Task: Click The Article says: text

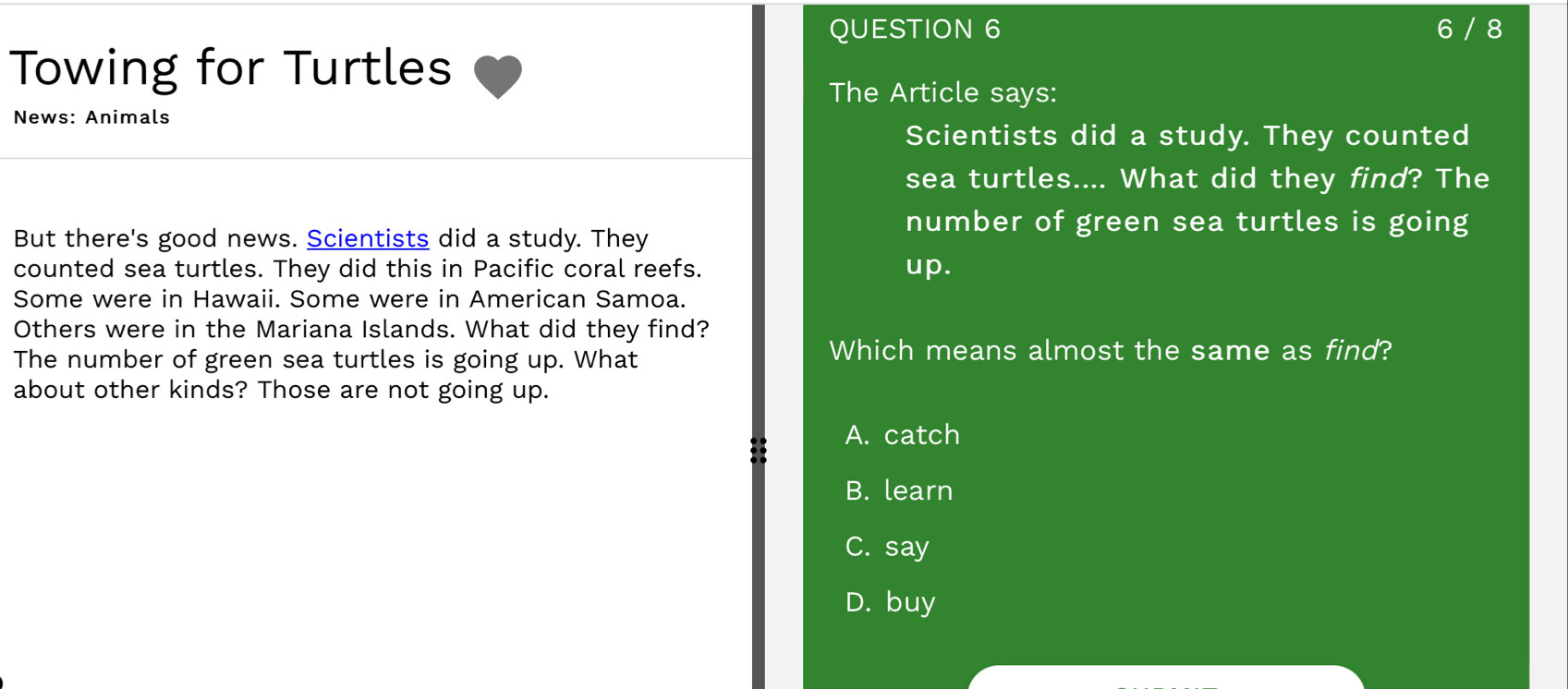Action: click(942, 93)
